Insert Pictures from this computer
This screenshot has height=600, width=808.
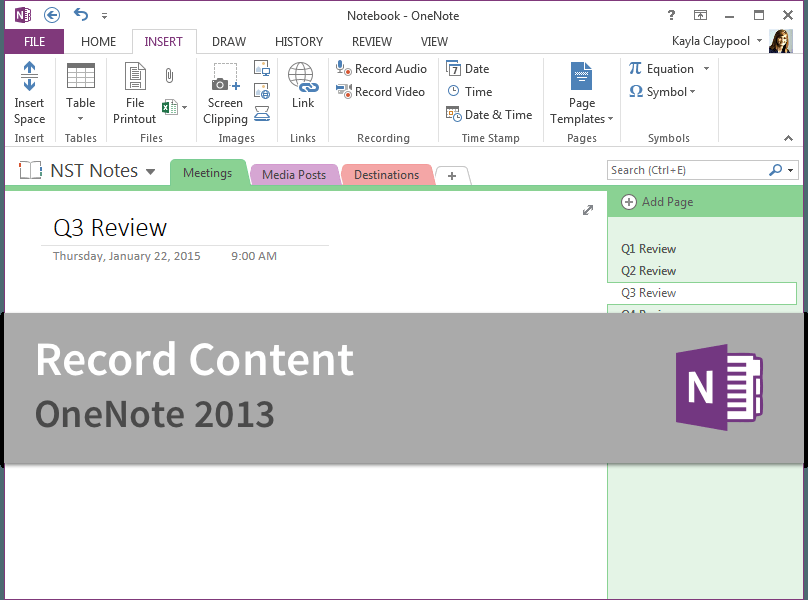pos(262,68)
